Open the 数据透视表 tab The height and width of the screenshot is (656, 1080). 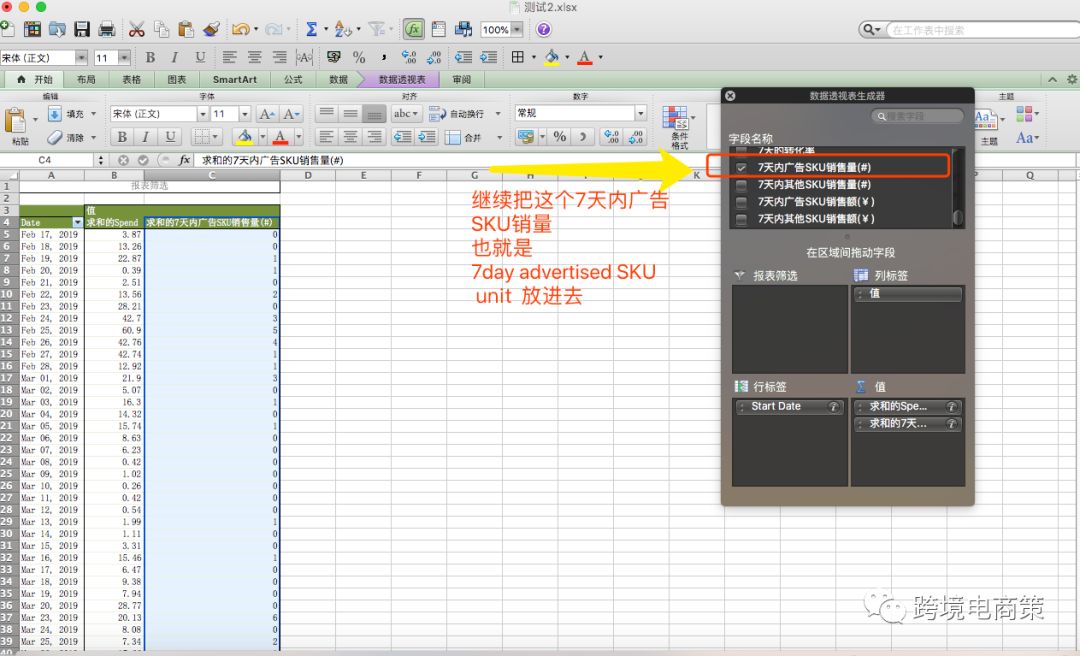(x=402, y=79)
